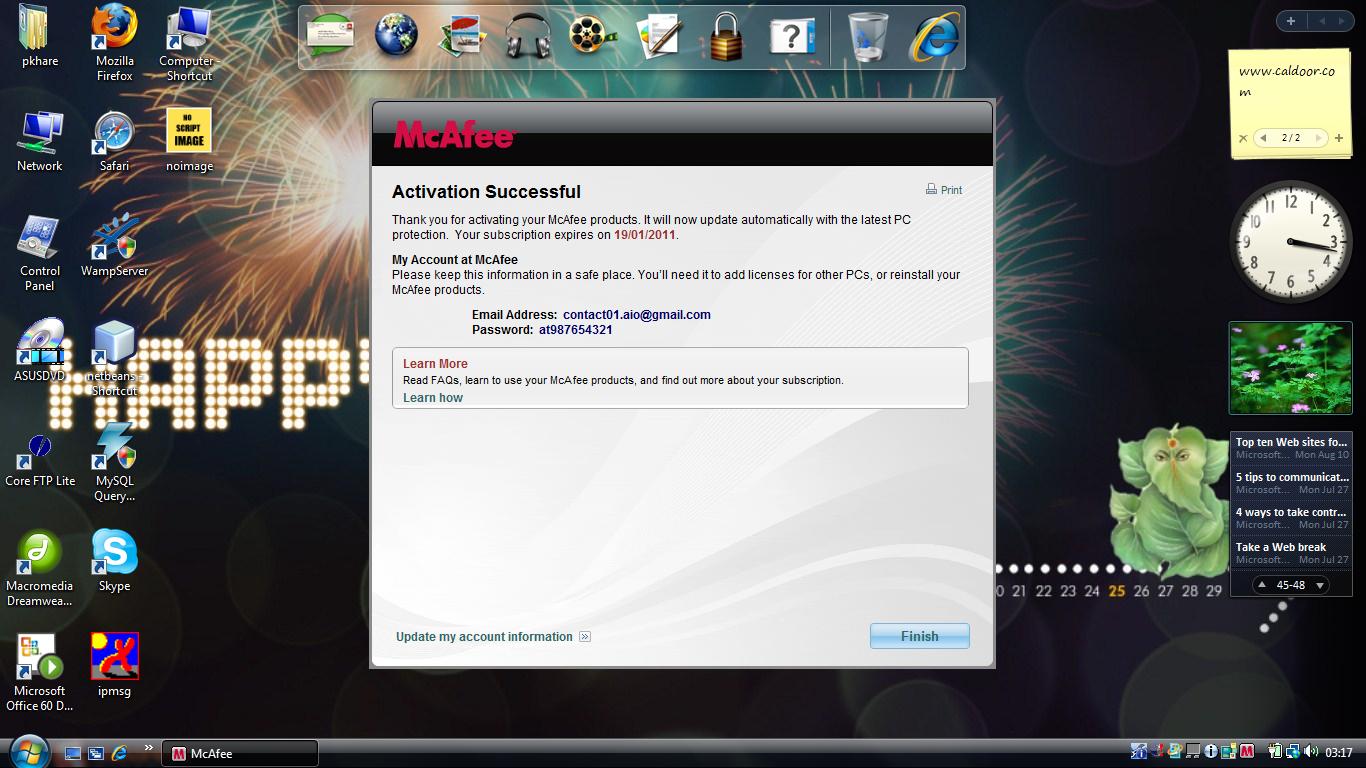Open Mozilla Firefox desktop shortcut

(x=114, y=42)
